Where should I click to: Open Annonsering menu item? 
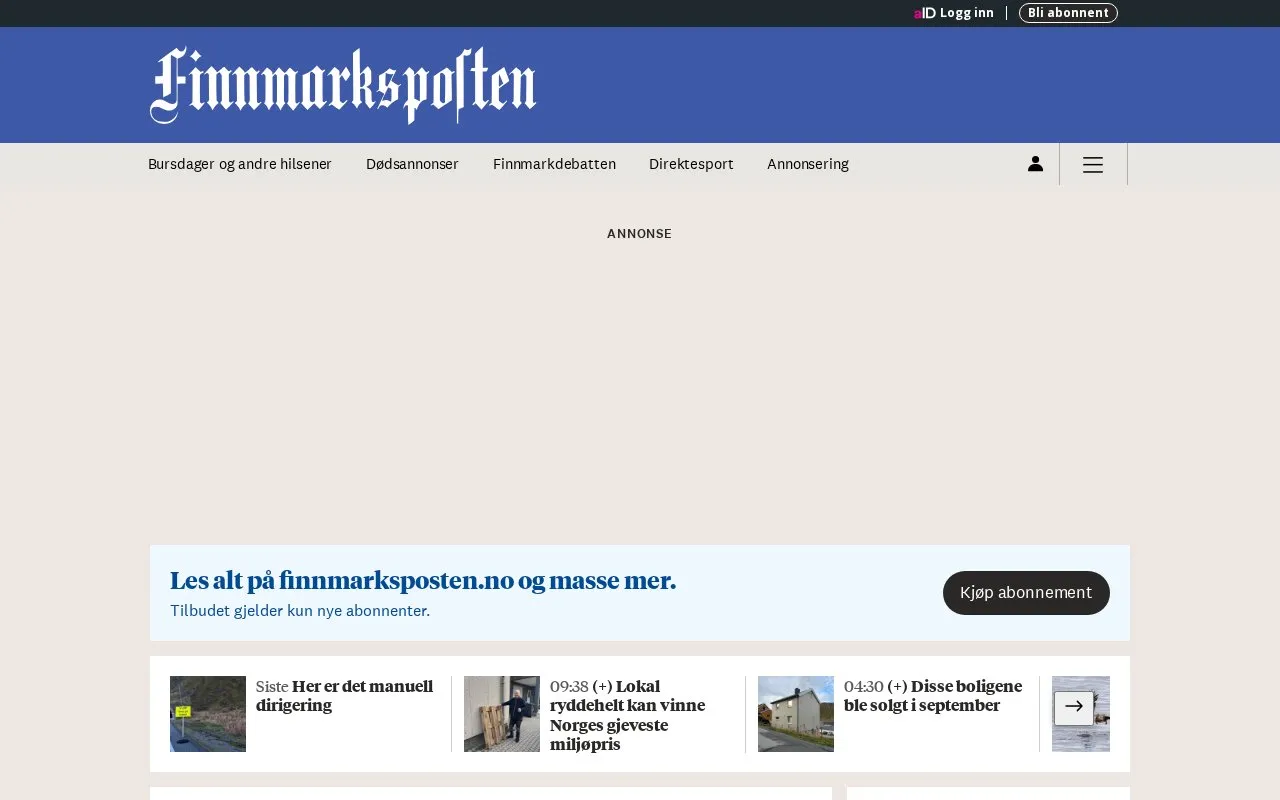(x=808, y=164)
